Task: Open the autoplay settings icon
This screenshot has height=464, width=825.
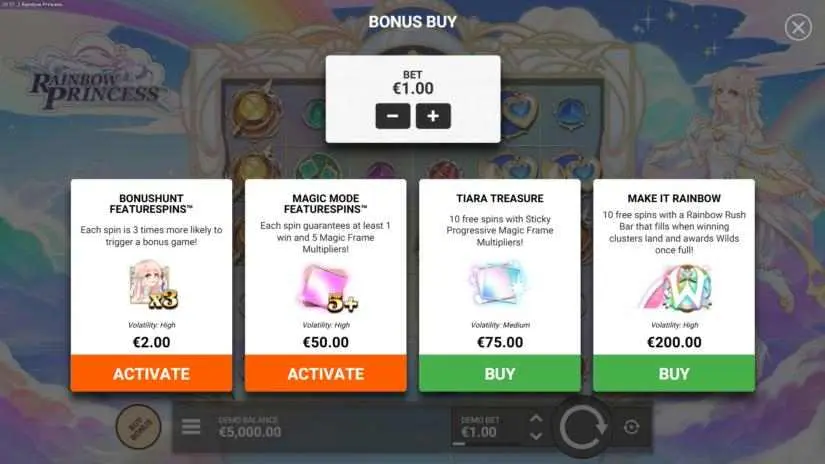Action: tap(631, 427)
